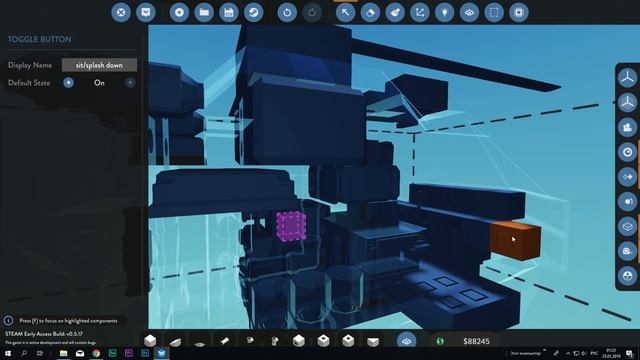Open the Windows Start menu

(x=8, y=353)
